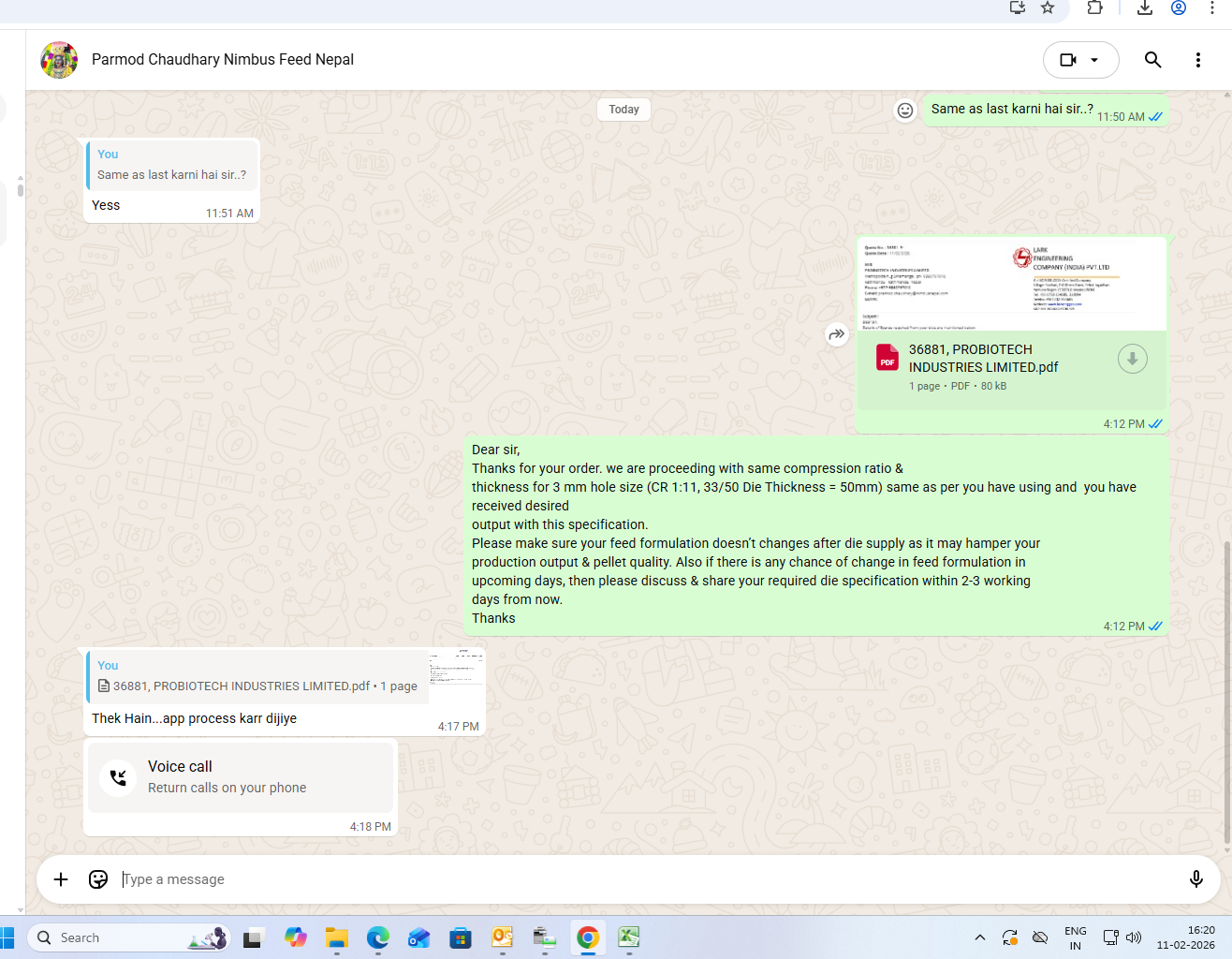
Task: Open the sticker and emoji picker
Action: pyautogui.click(x=98, y=879)
